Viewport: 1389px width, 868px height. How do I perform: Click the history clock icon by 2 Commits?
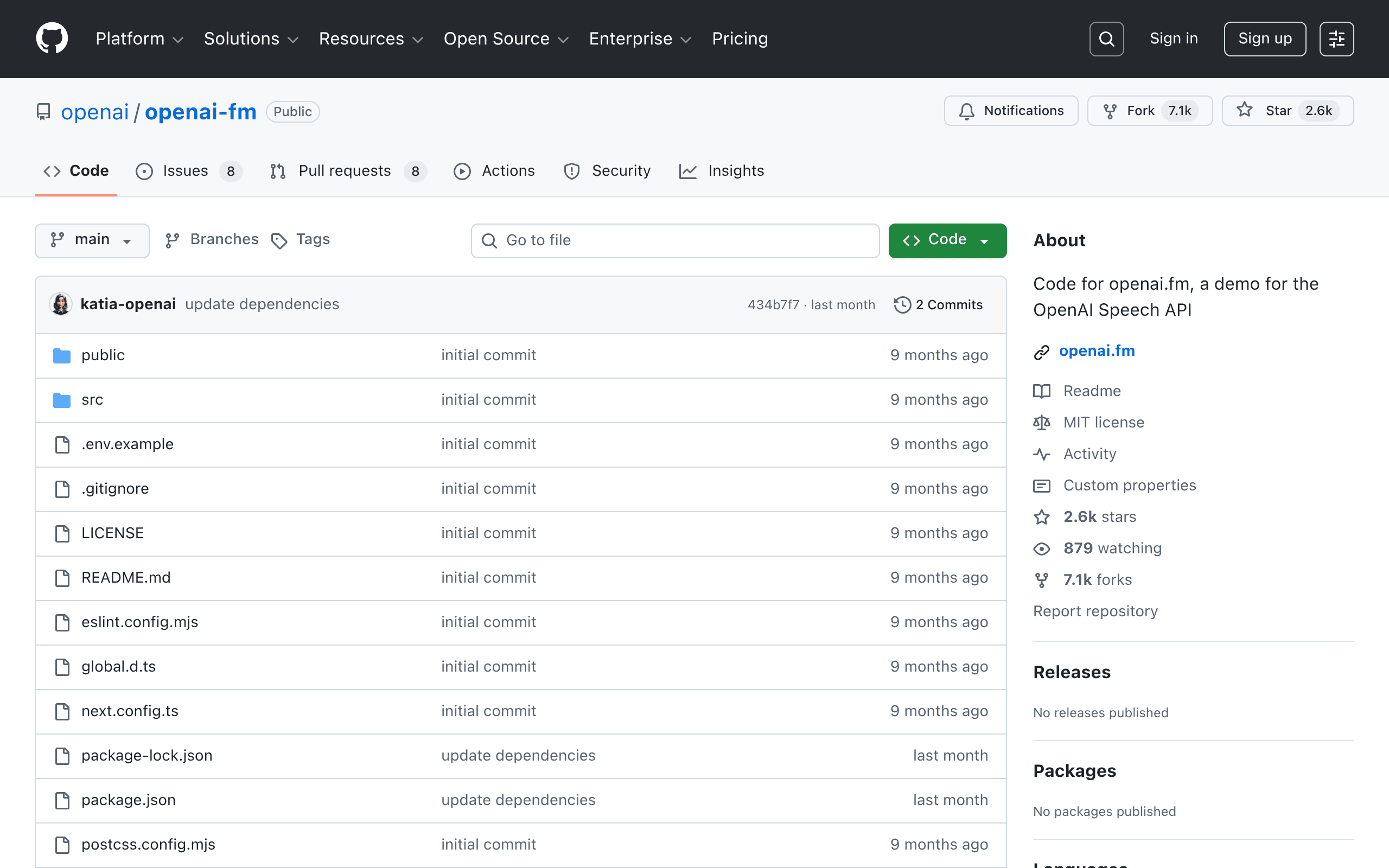902,305
